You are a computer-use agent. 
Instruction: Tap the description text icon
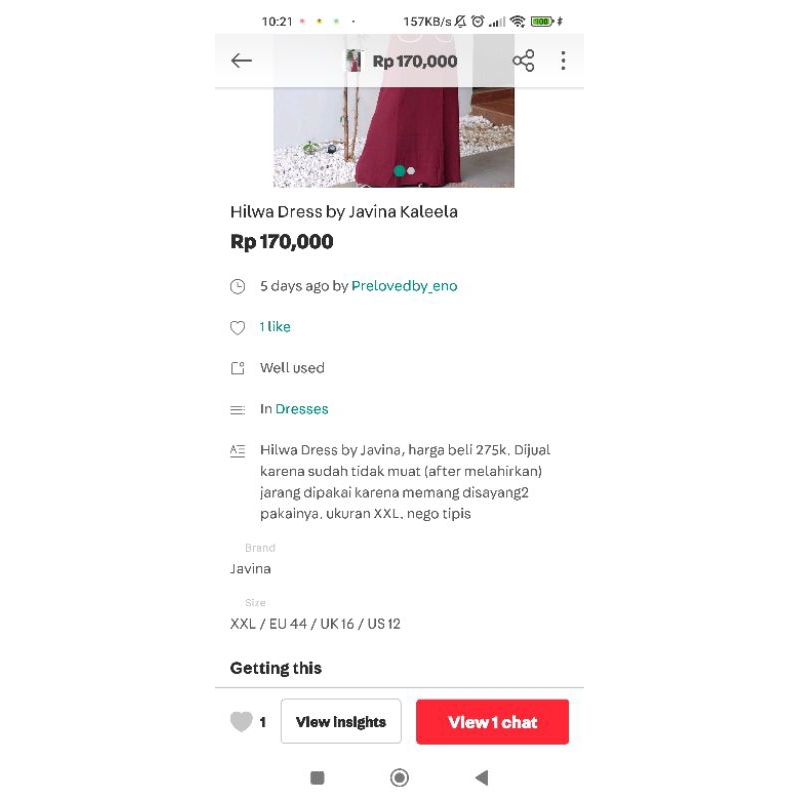238,451
